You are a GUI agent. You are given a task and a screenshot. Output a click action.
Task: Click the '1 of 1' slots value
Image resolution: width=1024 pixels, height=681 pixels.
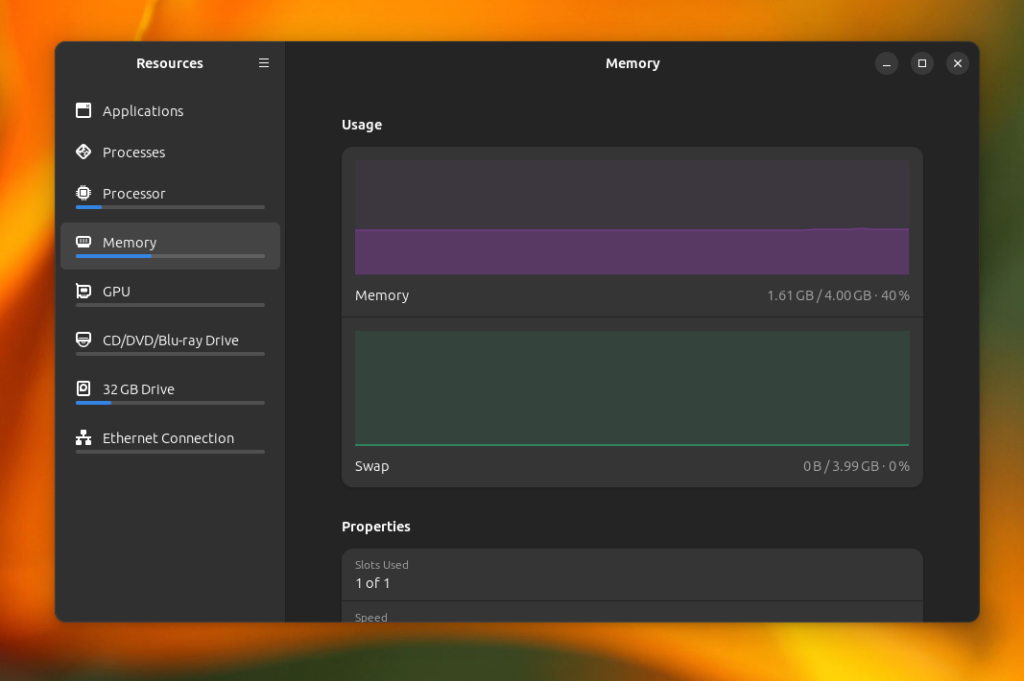tap(372, 583)
